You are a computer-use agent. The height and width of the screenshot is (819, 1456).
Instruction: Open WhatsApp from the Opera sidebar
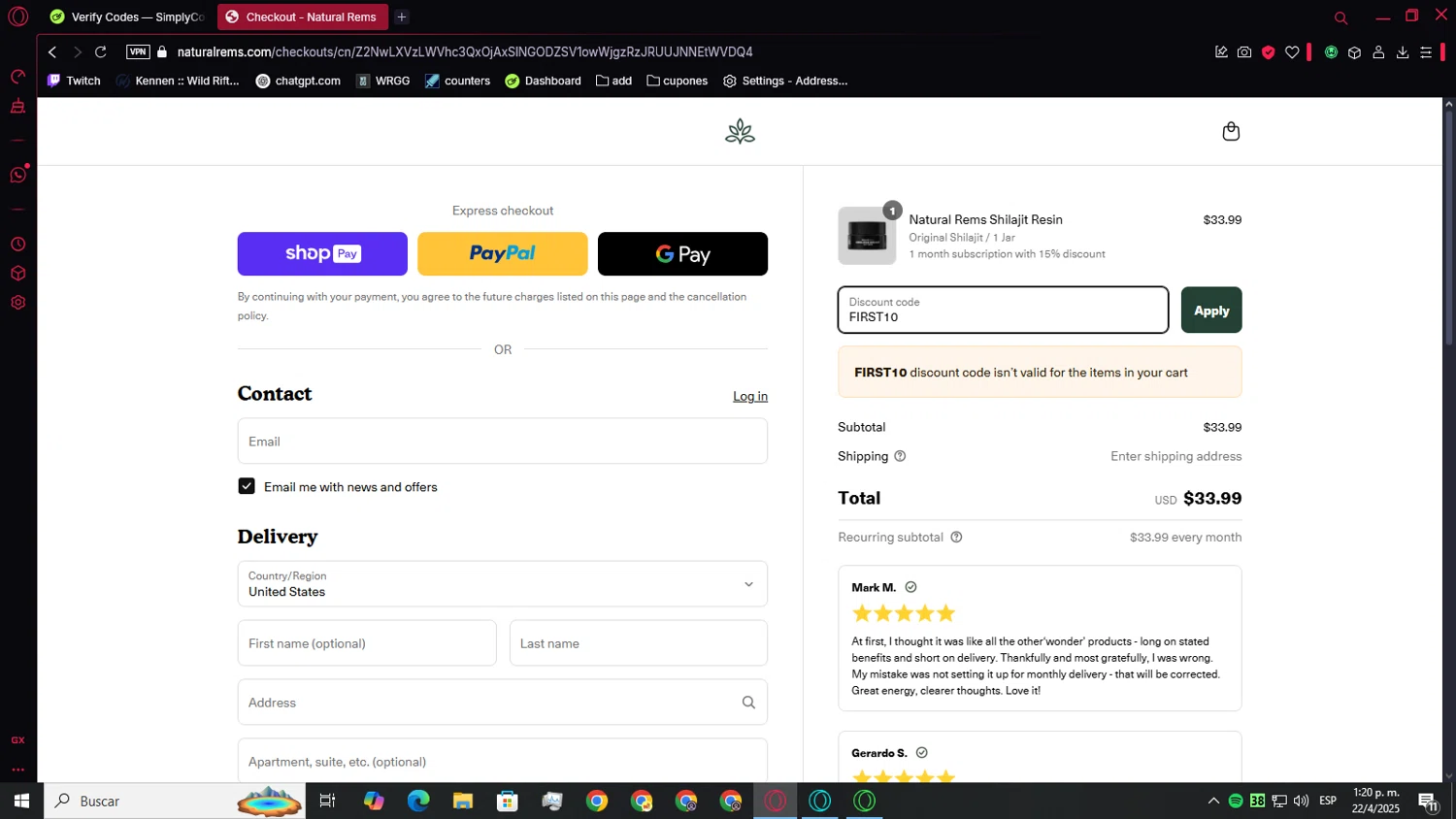pos(17,175)
